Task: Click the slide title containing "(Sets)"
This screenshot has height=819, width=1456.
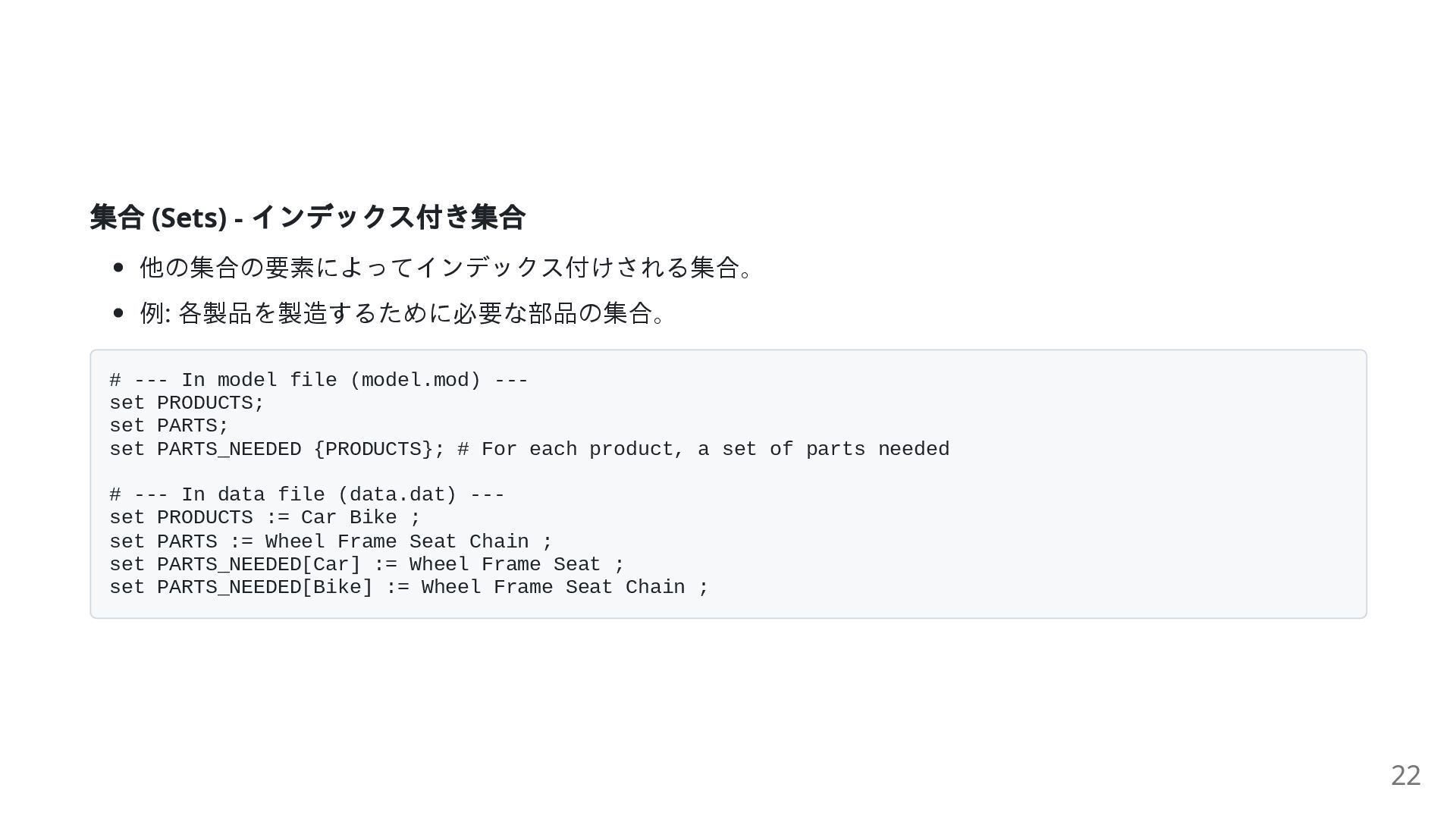Action: point(307,217)
